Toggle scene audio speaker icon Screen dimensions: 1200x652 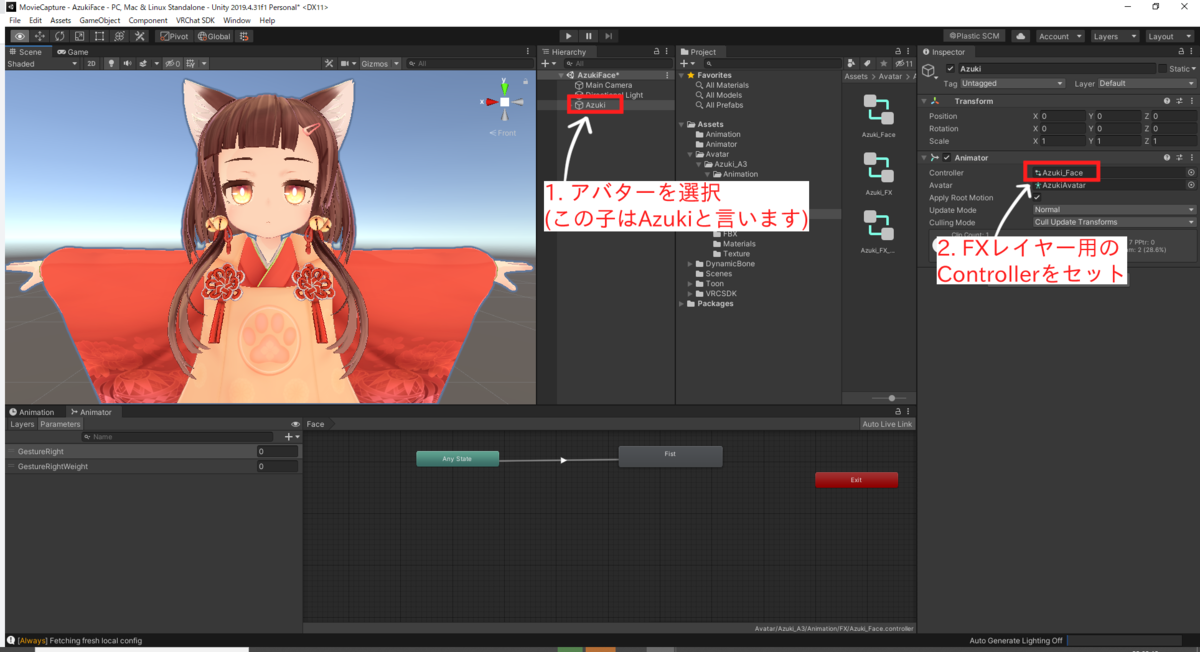click(x=127, y=63)
